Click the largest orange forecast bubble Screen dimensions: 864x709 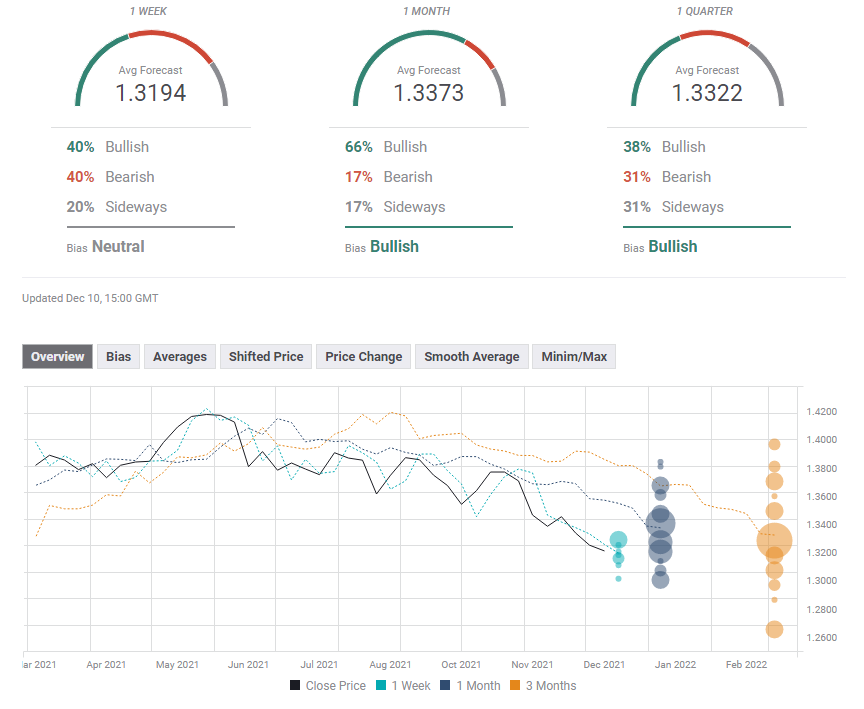pos(773,541)
